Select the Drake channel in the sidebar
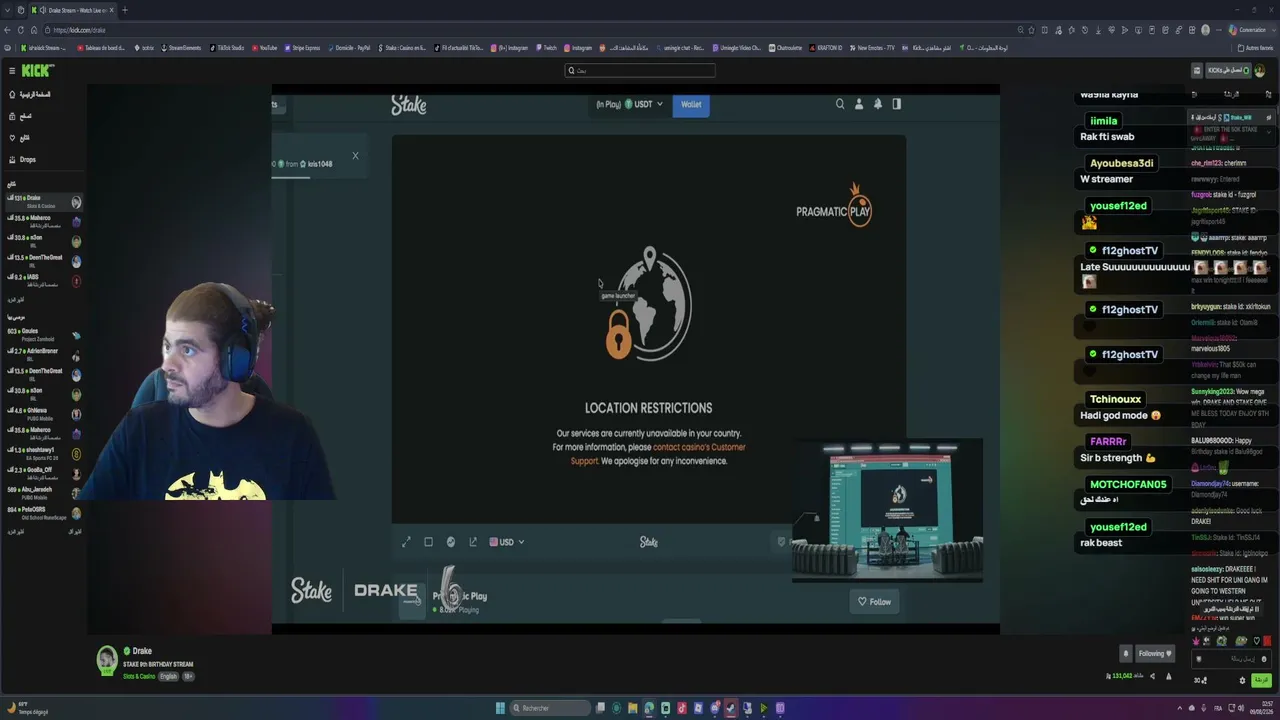The width and height of the screenshot is (1280, 720). (45, 202)
